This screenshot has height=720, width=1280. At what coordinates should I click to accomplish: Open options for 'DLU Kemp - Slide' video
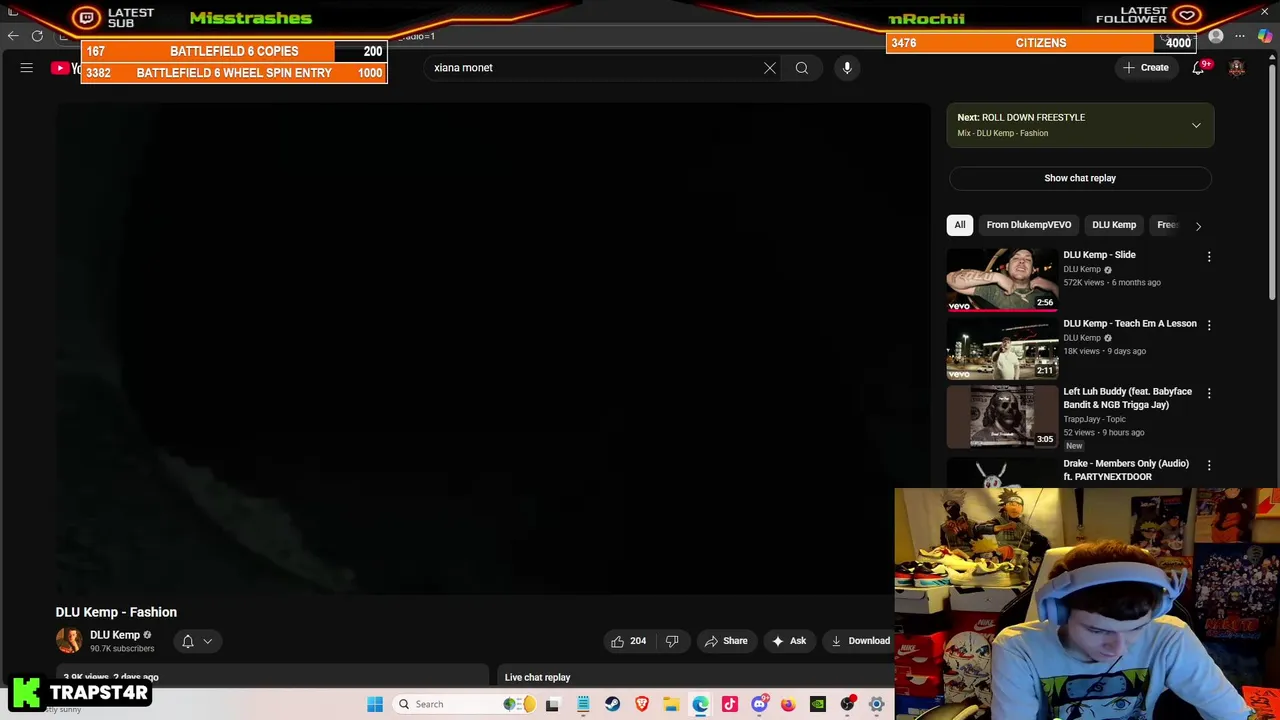coord(1209,257)
